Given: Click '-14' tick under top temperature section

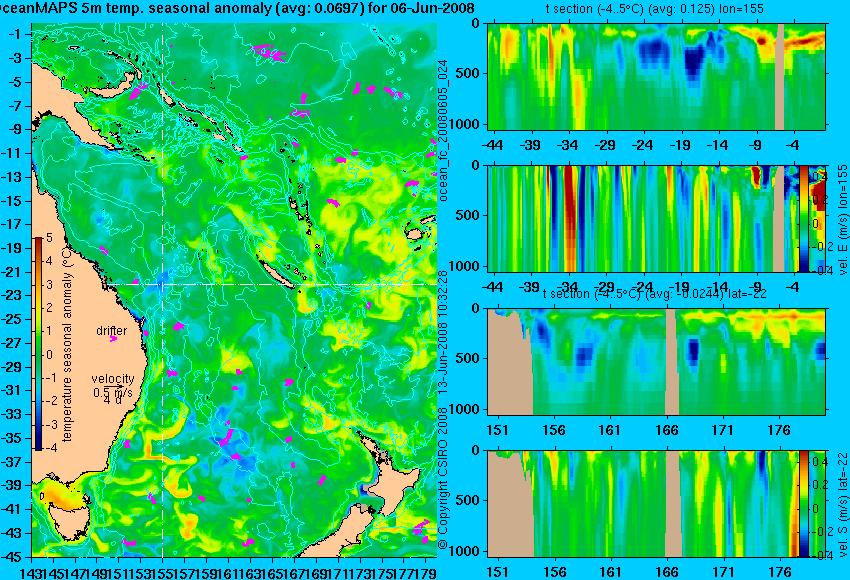Looking at the screenshot, I should click(718, 145).
